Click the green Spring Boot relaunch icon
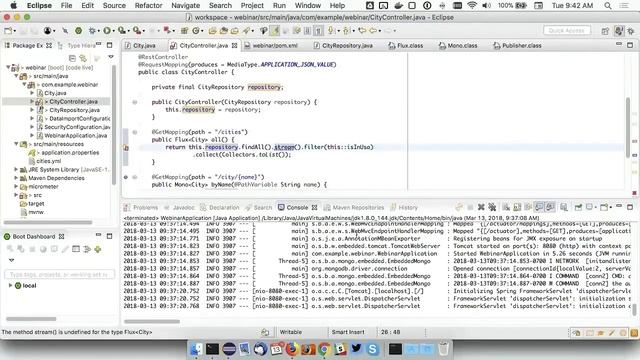640x360 pixels. 78,31
